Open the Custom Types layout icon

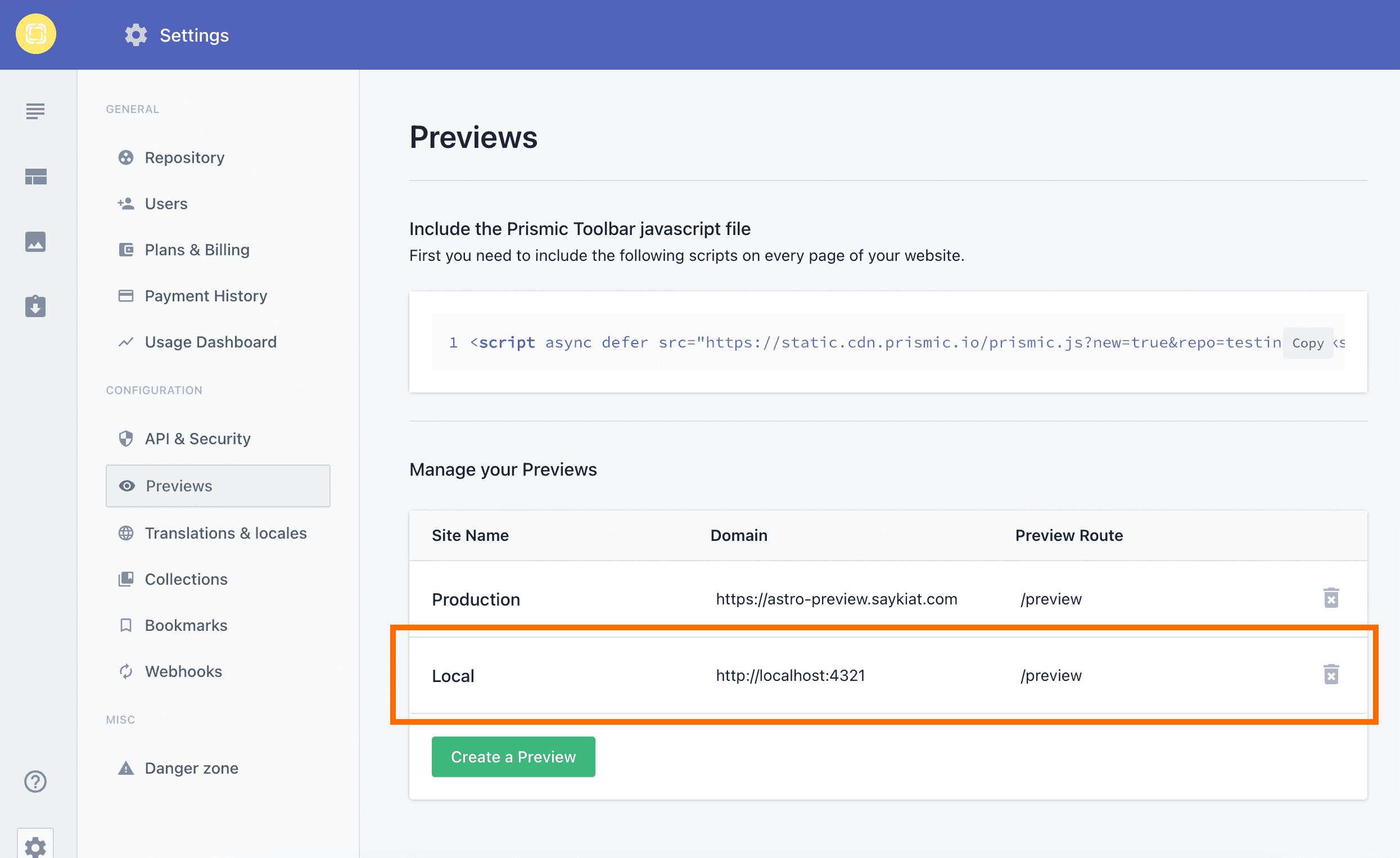(x=35, y=177)
